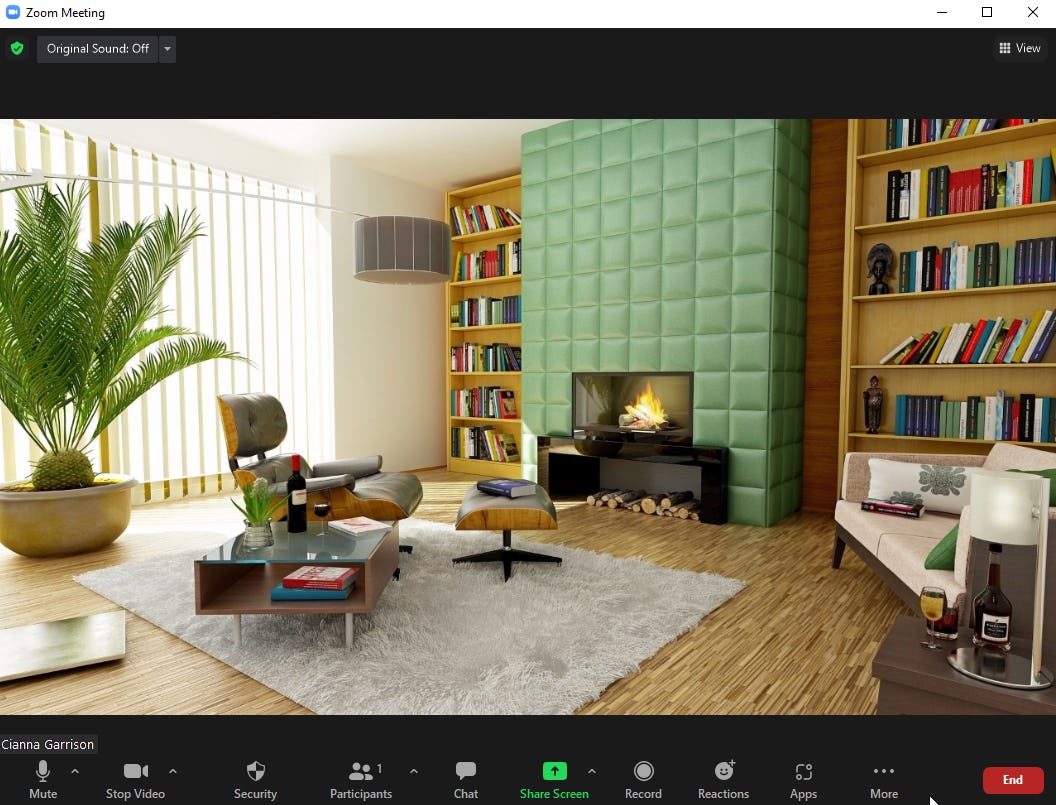Open the Chat panel

point(465,779)
